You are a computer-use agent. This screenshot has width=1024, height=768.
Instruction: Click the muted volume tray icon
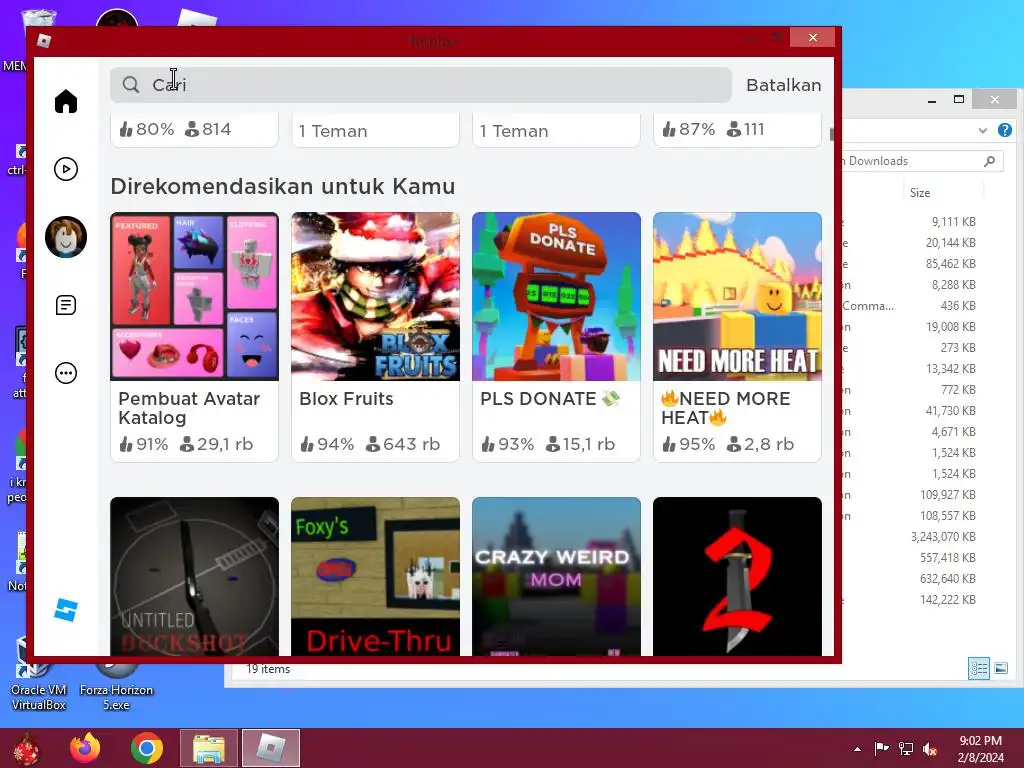point(930,748)
